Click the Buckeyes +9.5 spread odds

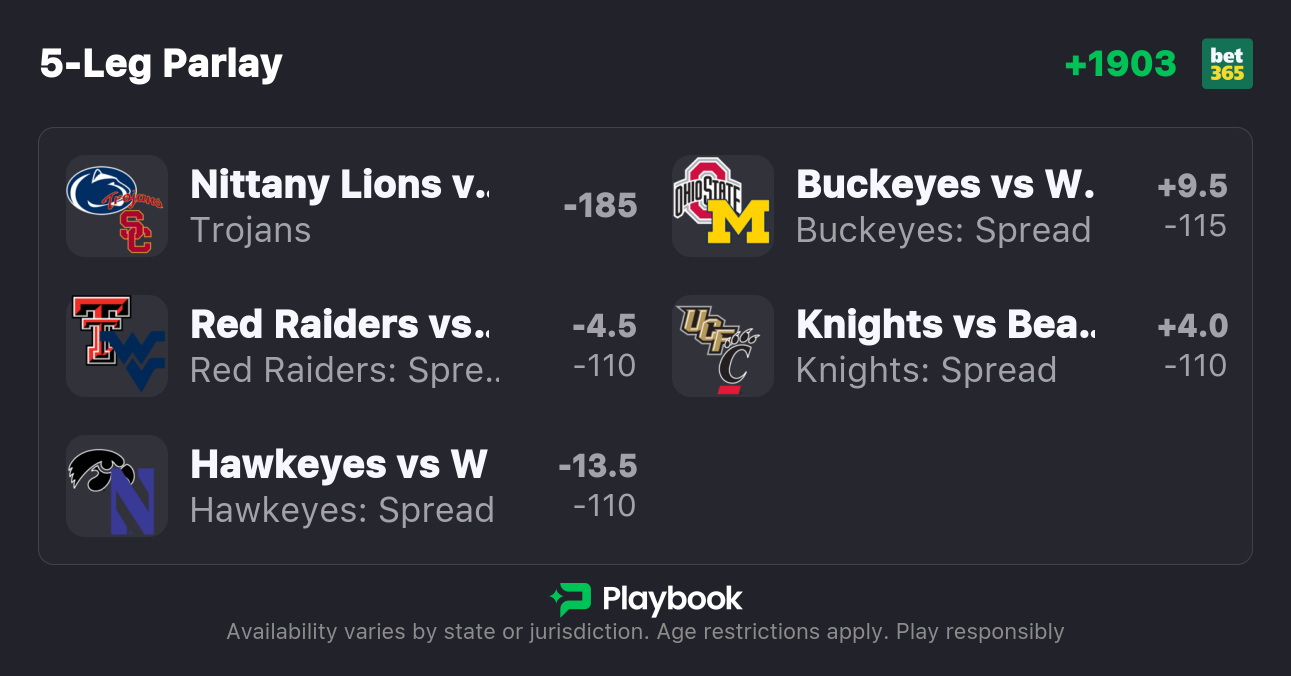(x=1192, y=187)
